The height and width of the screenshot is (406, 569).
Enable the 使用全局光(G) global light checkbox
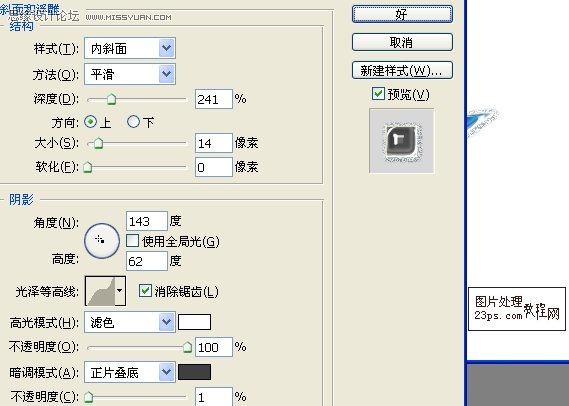pyautogui.click(x=132, y=241)
